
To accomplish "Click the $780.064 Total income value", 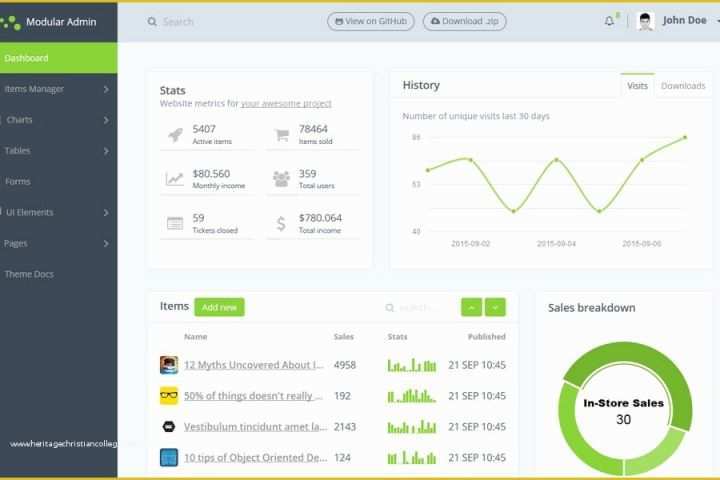I will 320,218.
